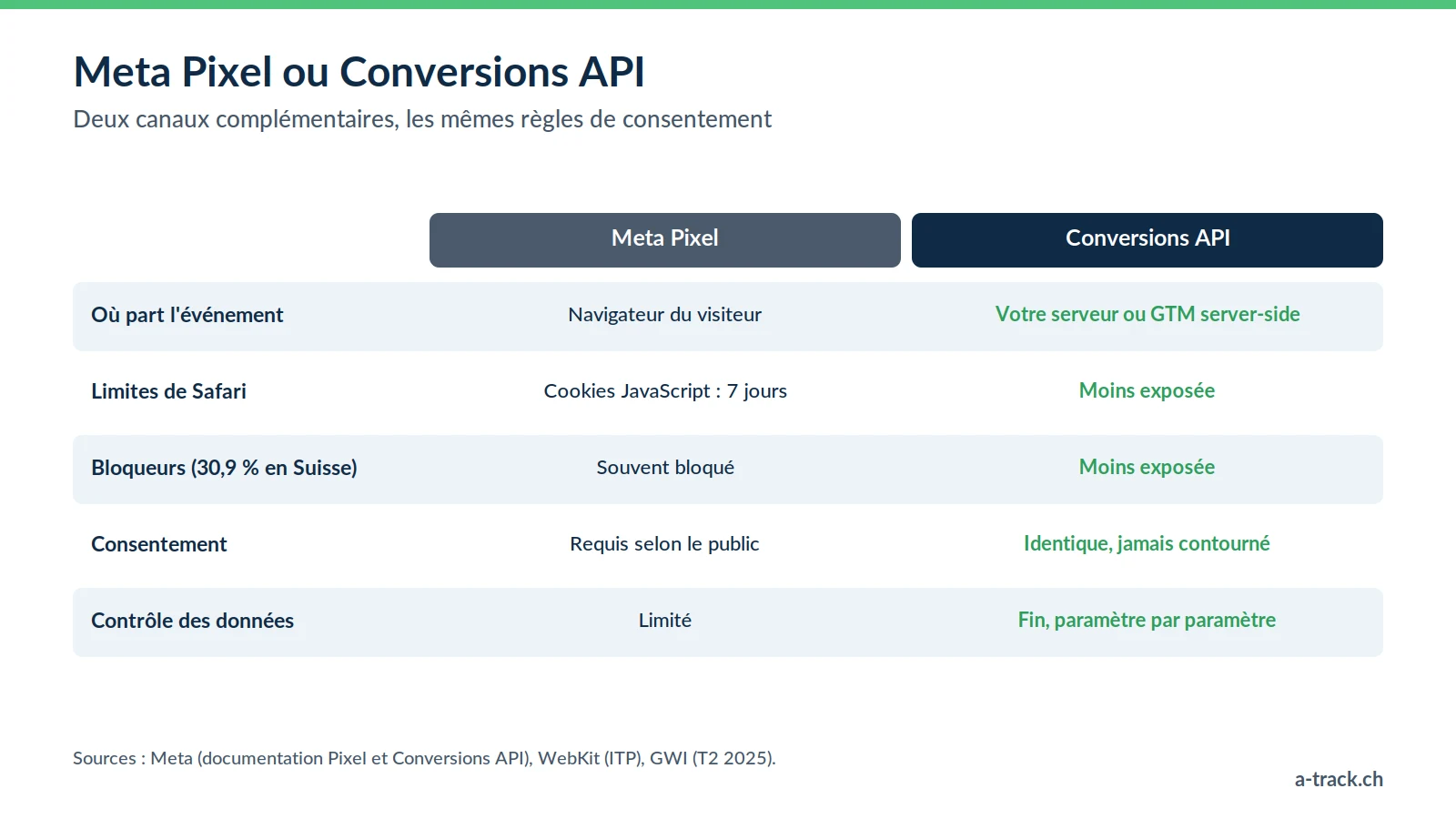Click the "Conversions API" column header
The width and height of the screenshot is (1456, 819).
pyautogui.click(x=1148, y=240)
